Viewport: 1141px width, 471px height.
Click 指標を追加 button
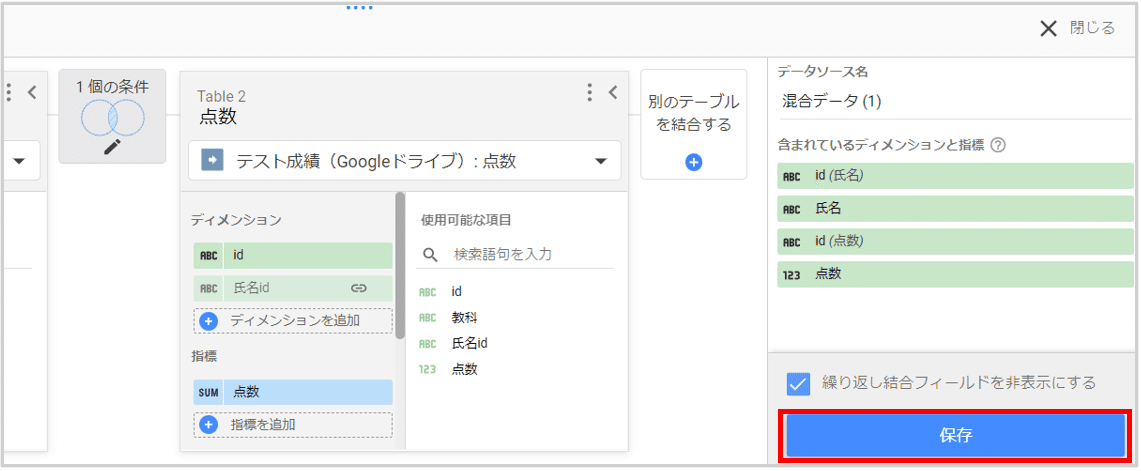click(x=293, y=424)
